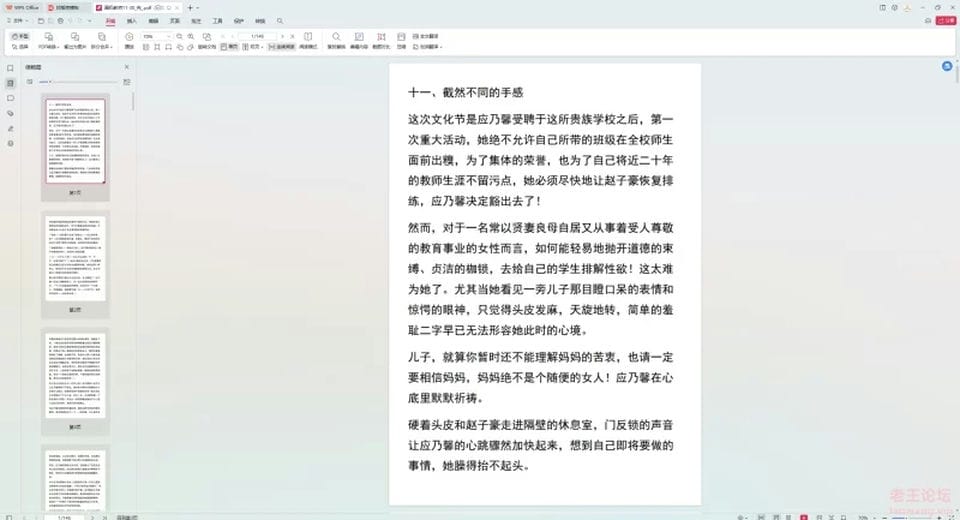Toggle continuous reading mode
Screen dimensions: 960x520
click(281, 47)
